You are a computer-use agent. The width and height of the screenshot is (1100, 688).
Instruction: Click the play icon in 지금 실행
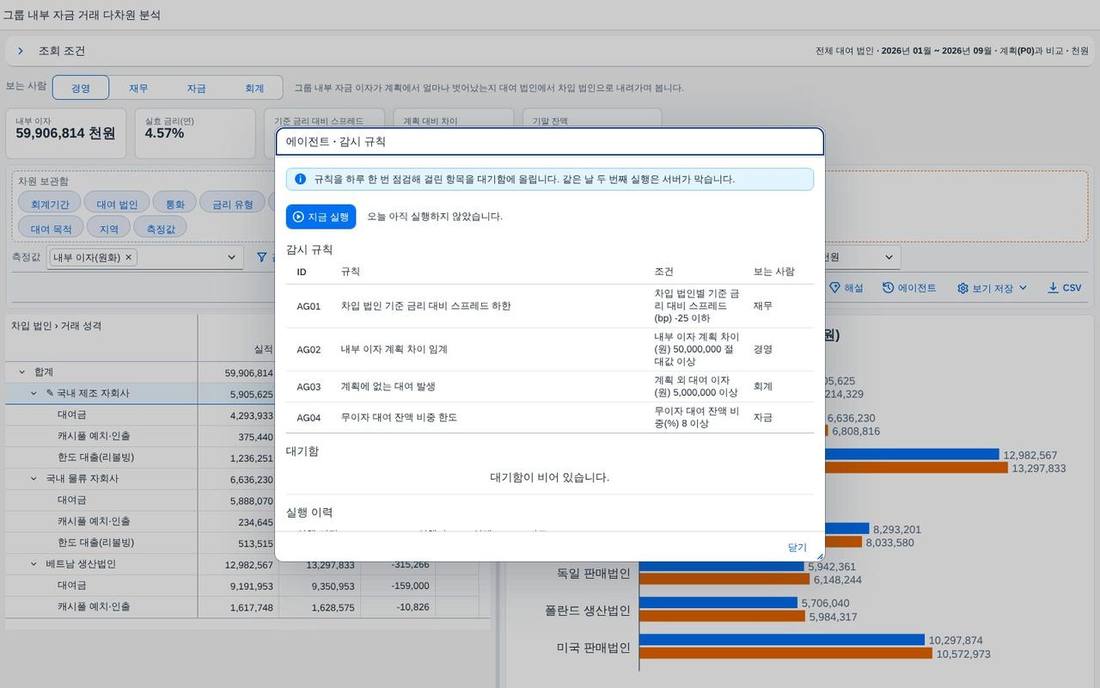pyautogui.click(x=298, y=217)
